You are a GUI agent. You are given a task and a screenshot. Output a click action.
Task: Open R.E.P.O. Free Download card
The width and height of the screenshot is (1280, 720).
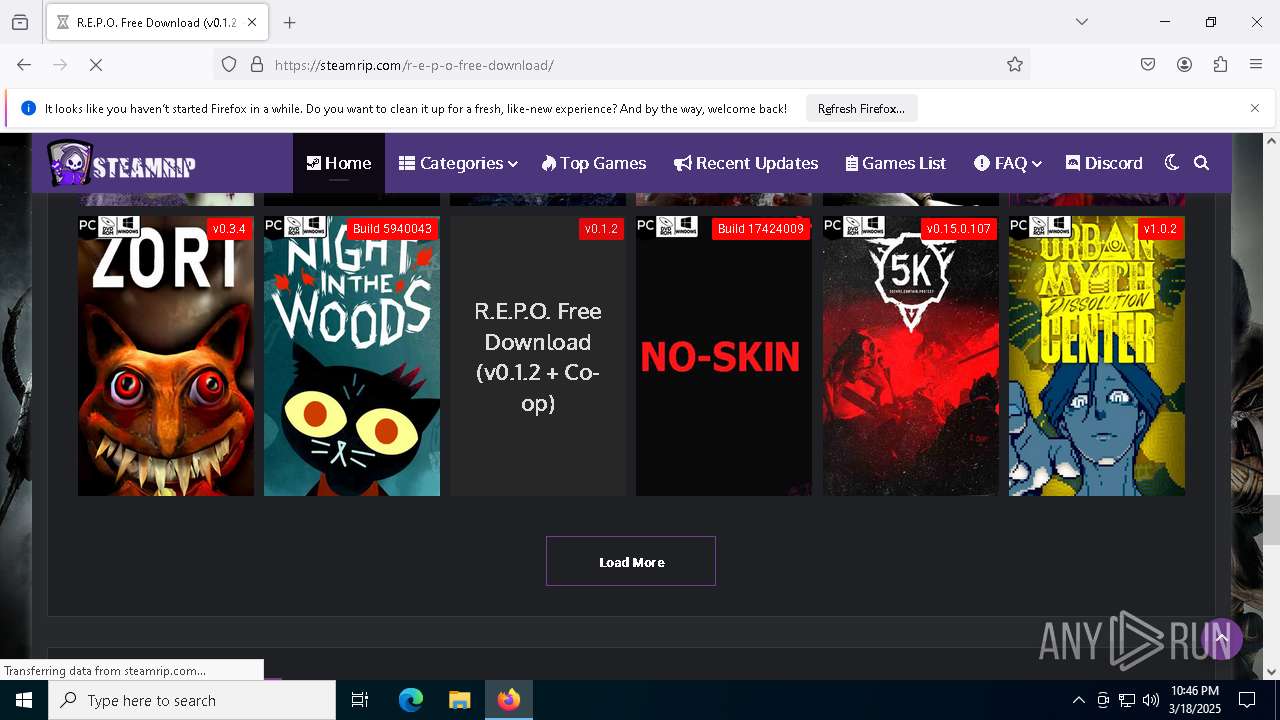538,356
